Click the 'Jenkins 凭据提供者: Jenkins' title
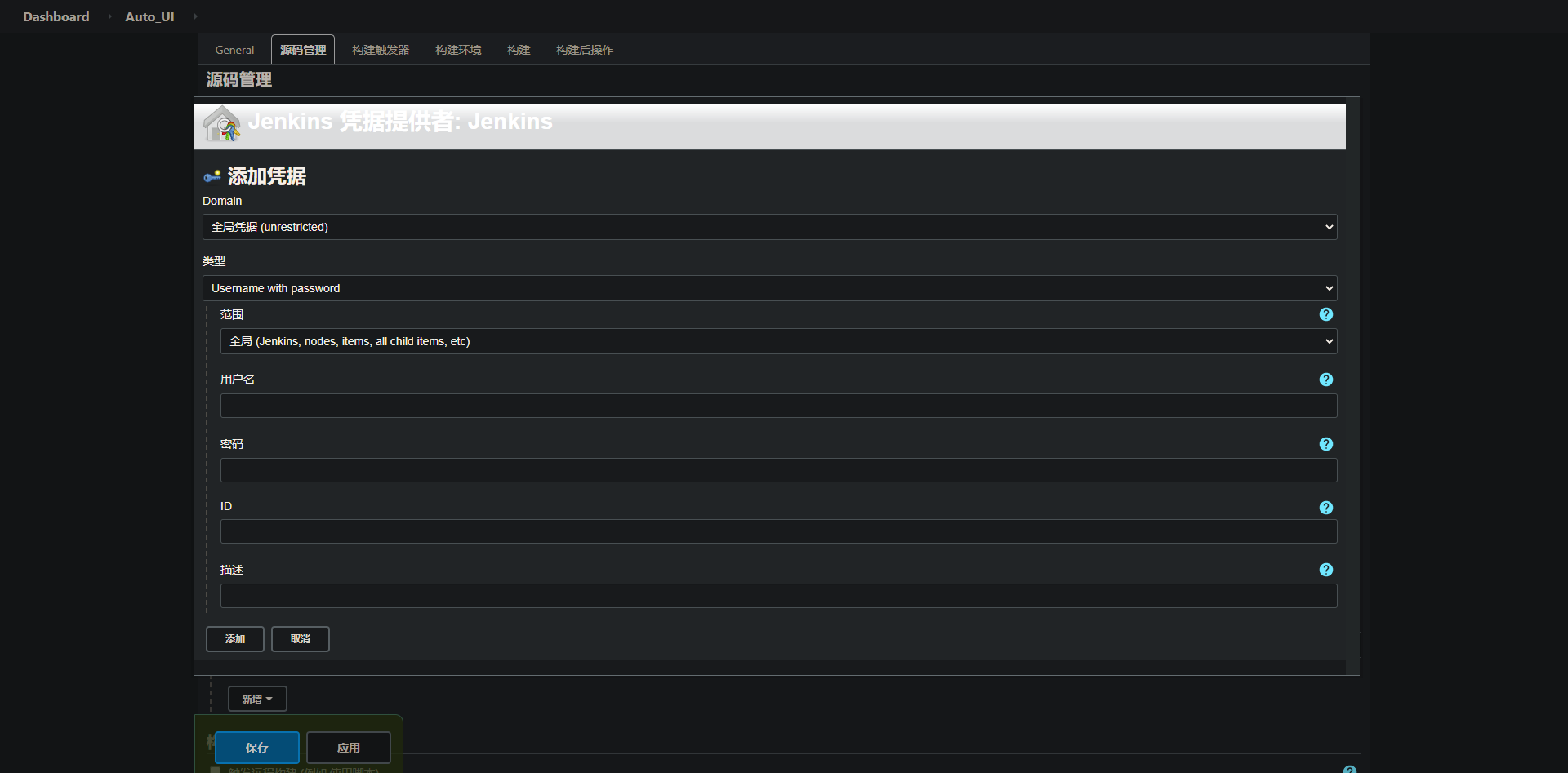1568x773 pixels. tap(400, 122)
